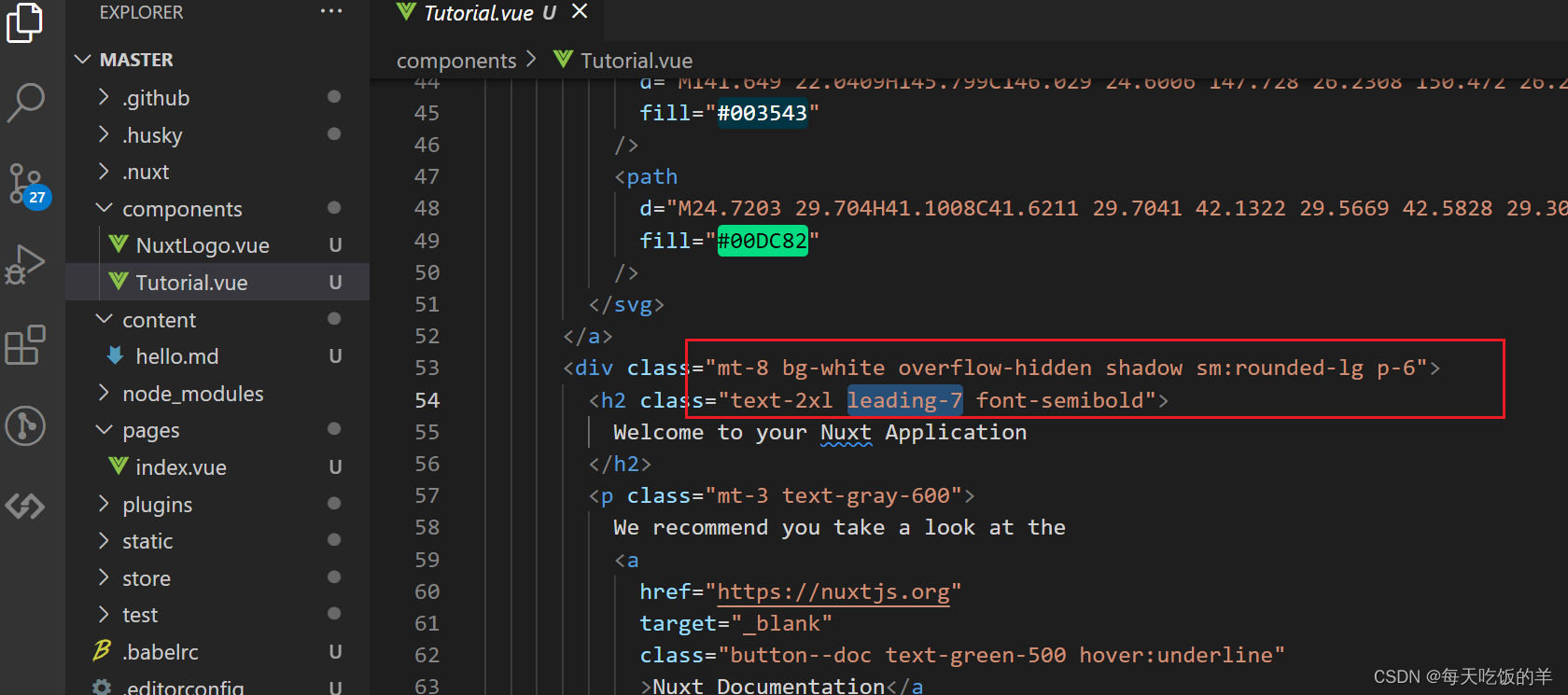The width and height of the screenshot is (1568, 695).
Task: Follow the https://nuxtjs.org link in code
Action: tap(833, 591)
